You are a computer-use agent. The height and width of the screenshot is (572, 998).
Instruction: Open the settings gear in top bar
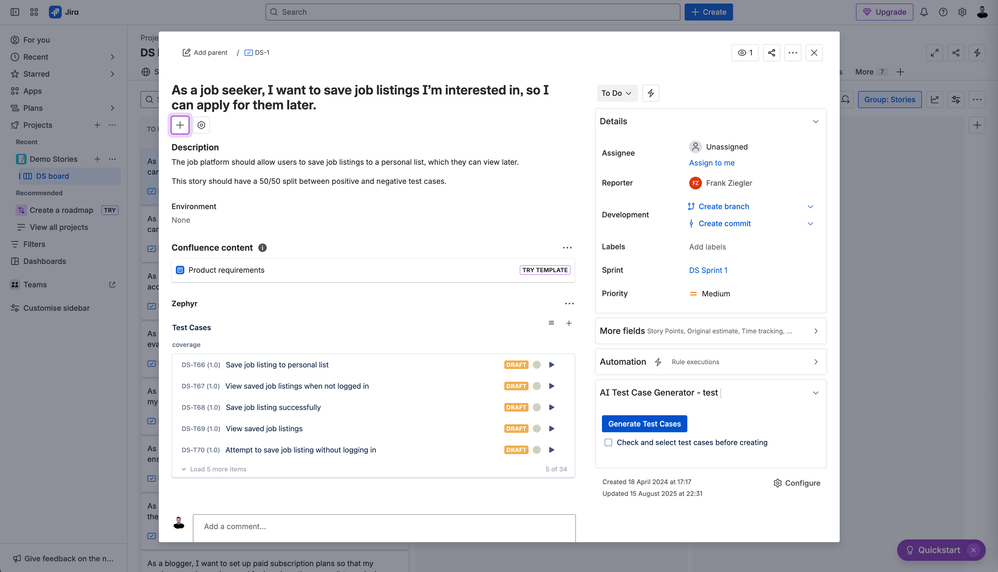coord(962,12)
